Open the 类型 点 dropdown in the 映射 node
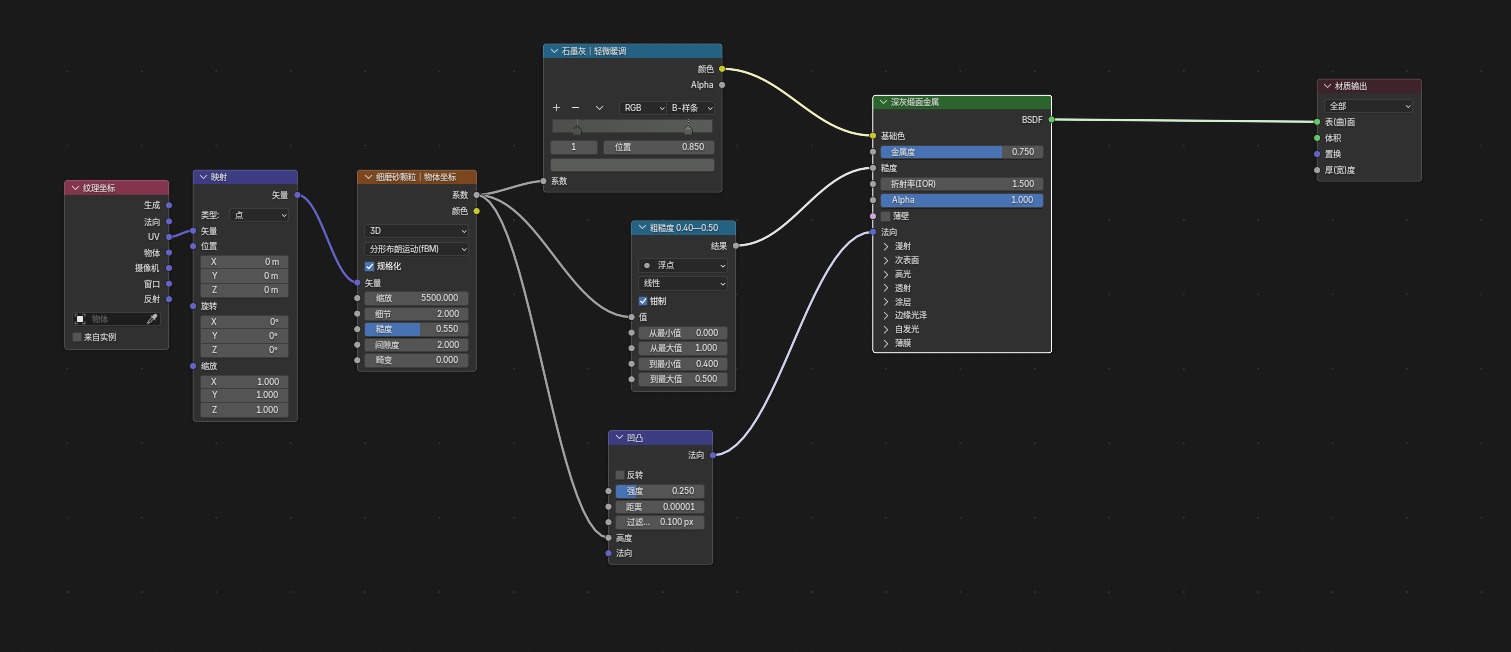1511x652 pixels. [259, 215]
